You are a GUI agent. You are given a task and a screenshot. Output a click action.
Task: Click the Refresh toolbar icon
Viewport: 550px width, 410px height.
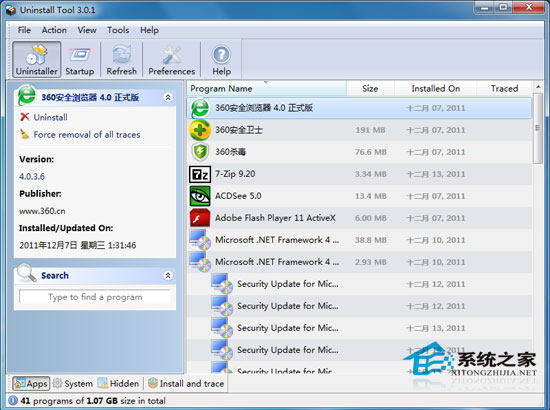(x=121, y=59)
